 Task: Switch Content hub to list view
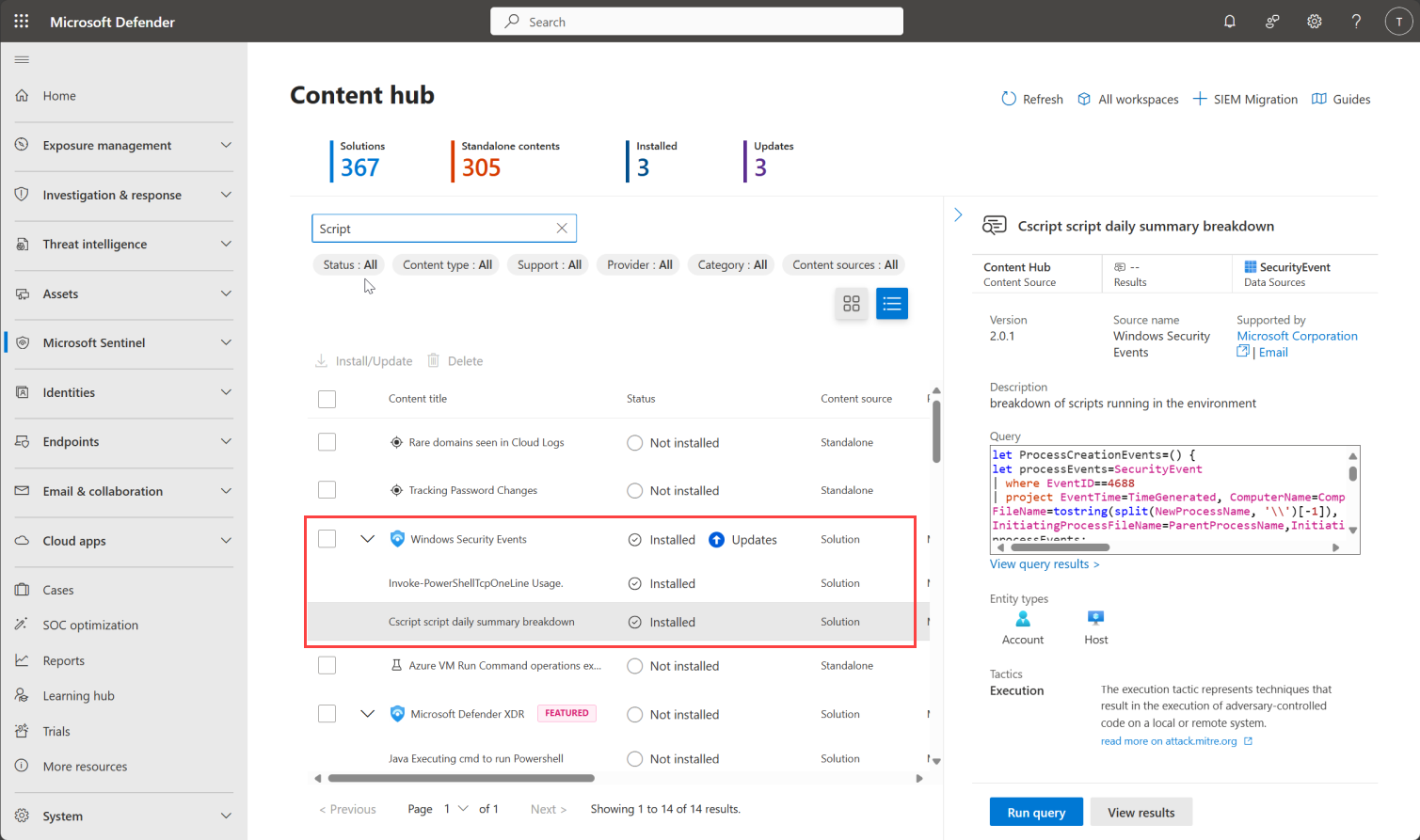[891, 303]
